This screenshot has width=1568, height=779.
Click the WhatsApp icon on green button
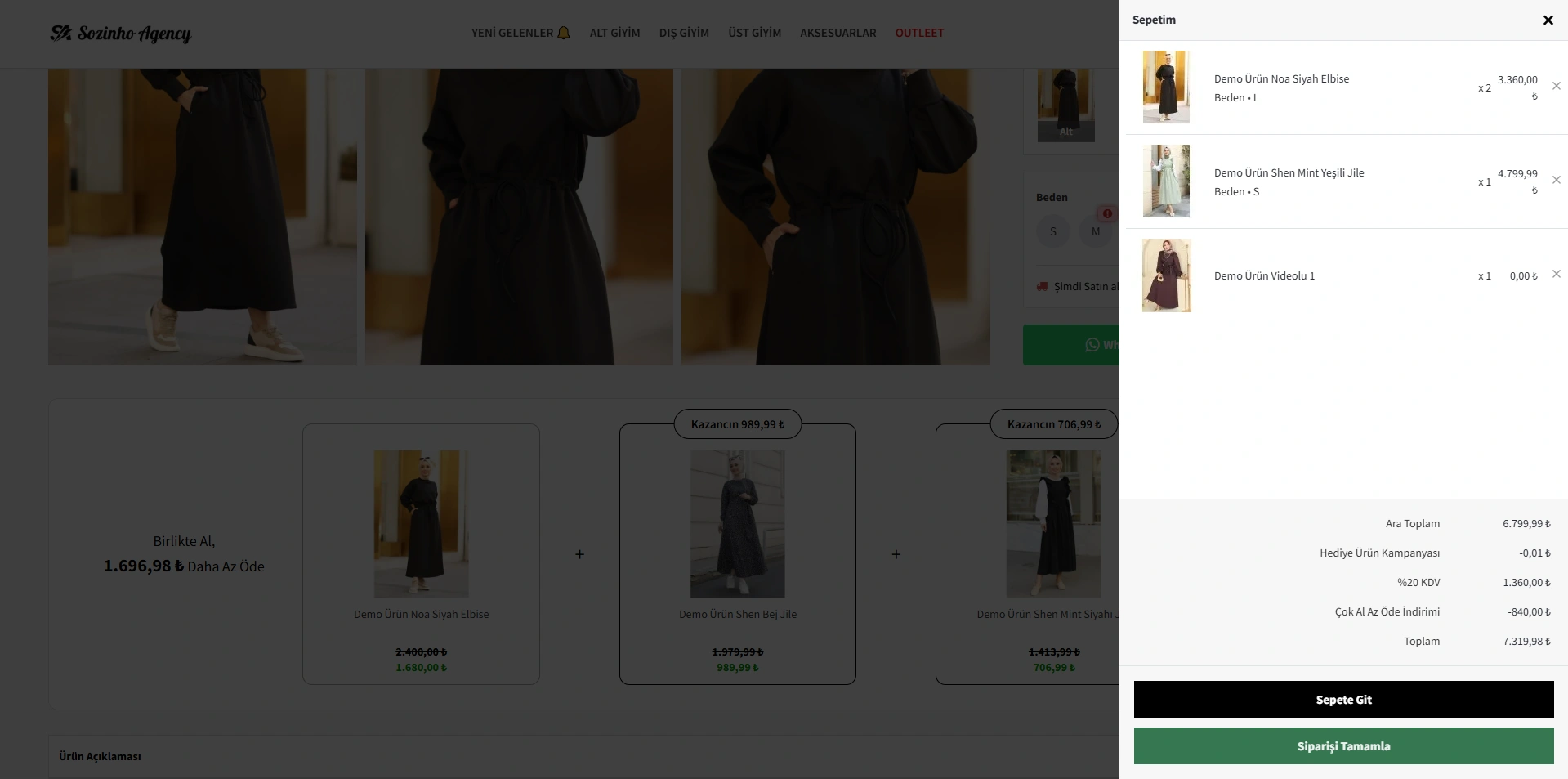1092,345
